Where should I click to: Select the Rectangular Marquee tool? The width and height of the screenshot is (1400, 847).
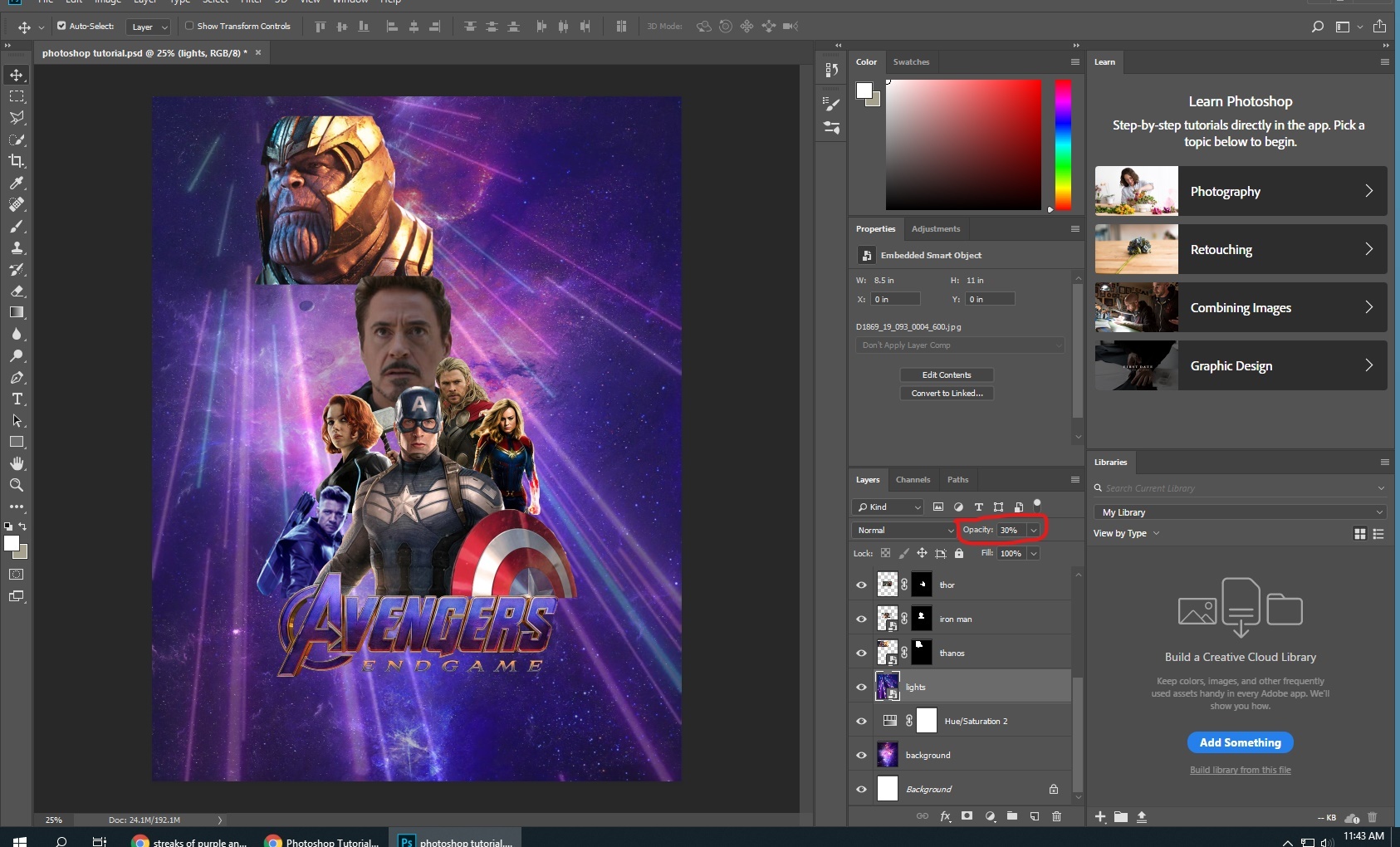coord(17,96)
